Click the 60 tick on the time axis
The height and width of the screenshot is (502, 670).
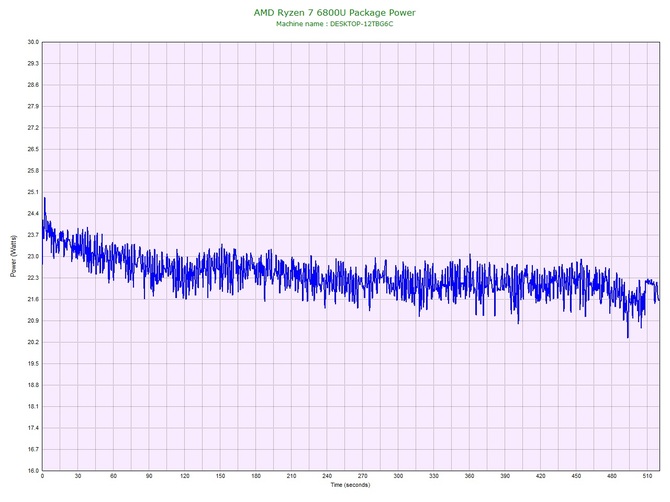[113, 476]
